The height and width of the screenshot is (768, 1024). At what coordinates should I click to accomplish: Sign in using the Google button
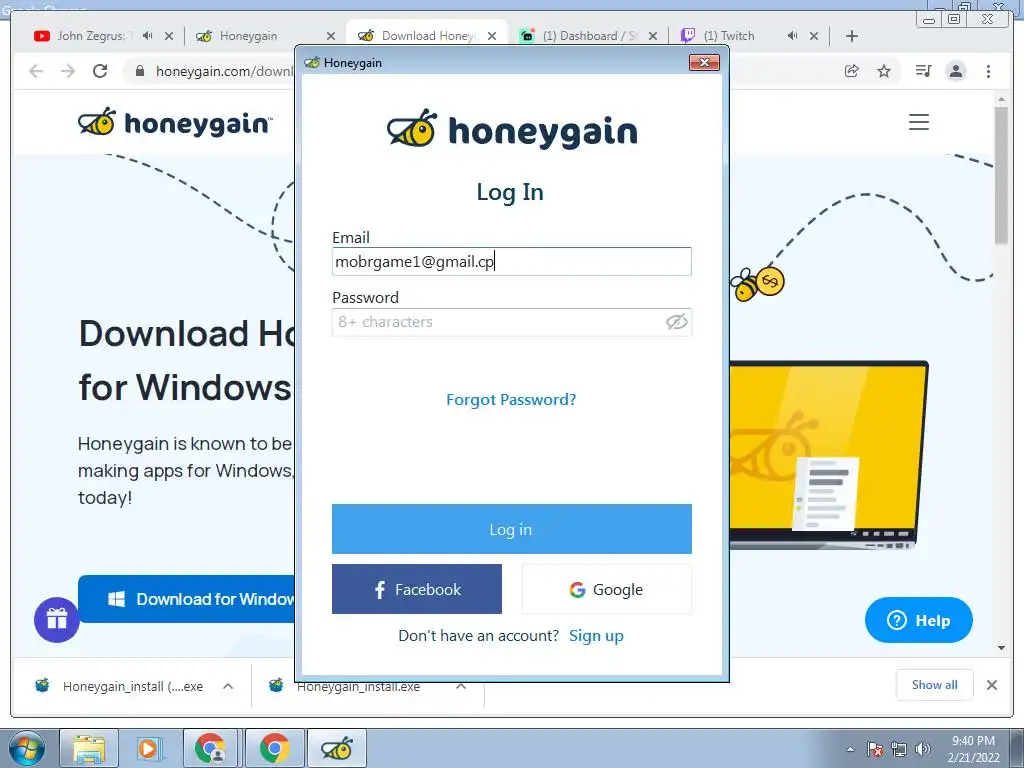(x=607, y=589)
